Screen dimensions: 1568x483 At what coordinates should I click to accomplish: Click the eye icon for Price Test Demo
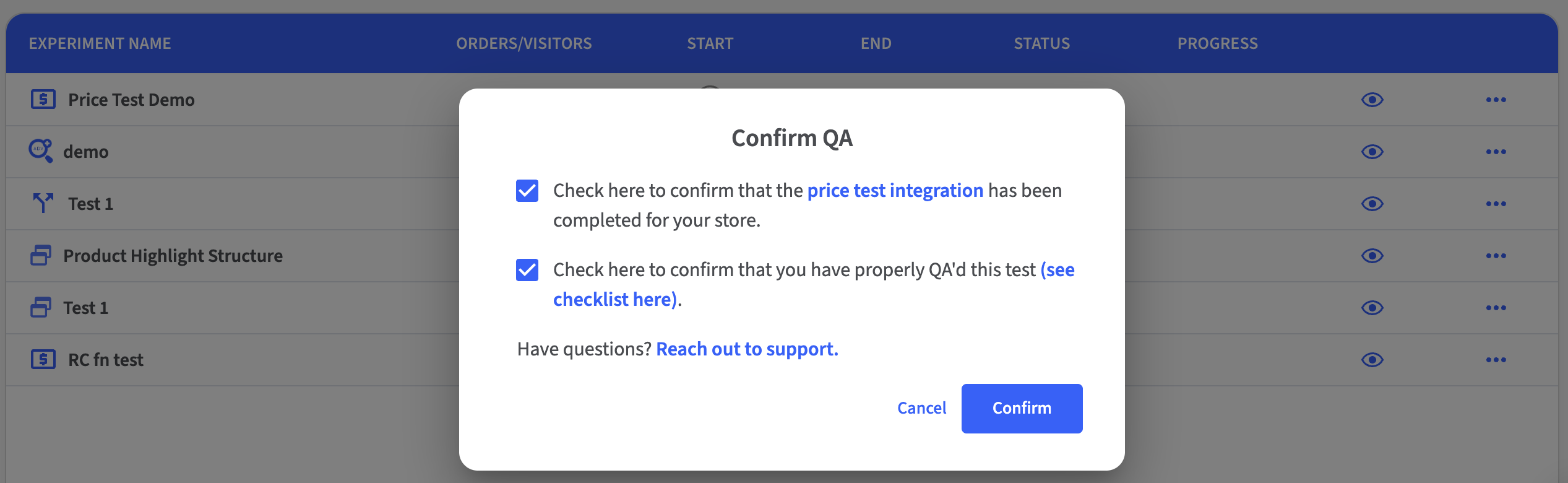click(1372, 100)
